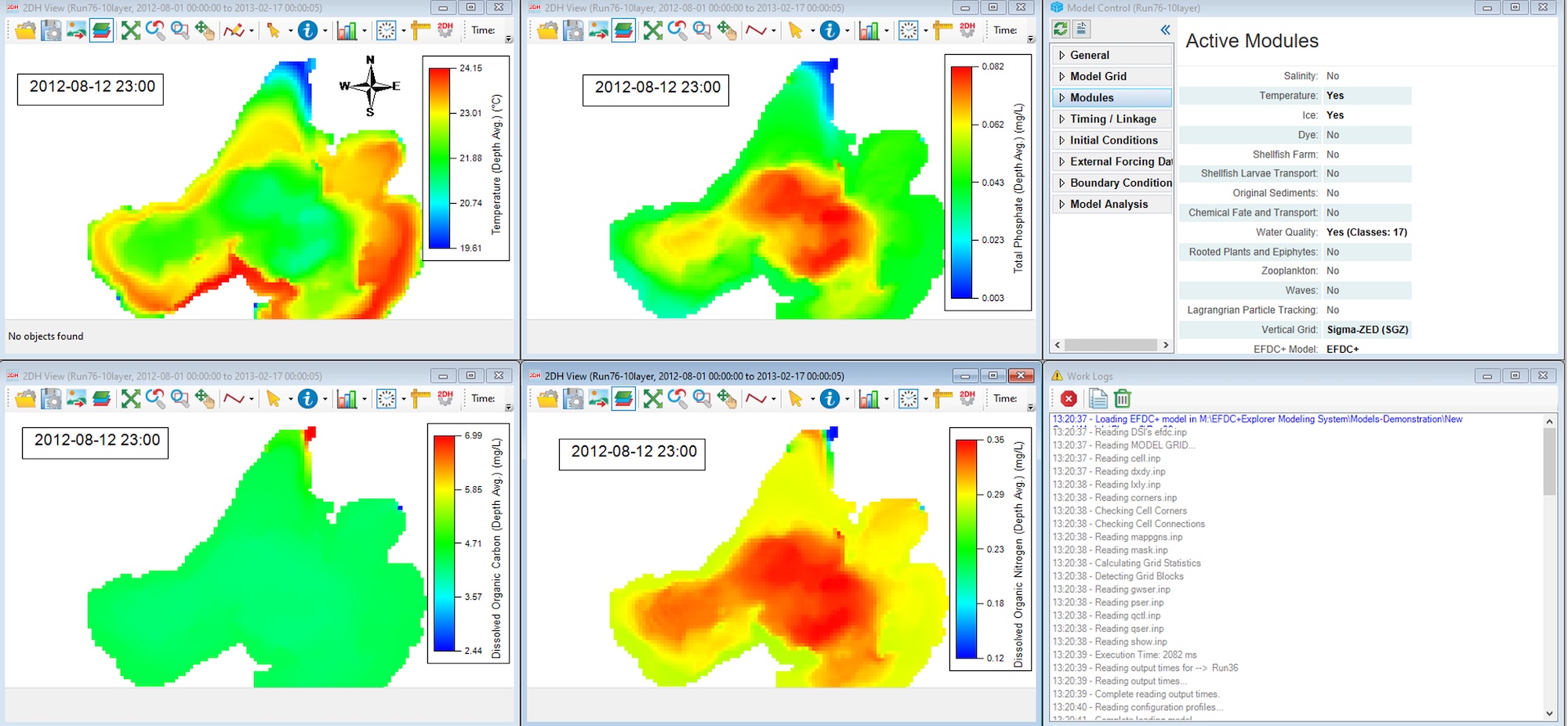
Task: Clear Work Logs with green trash icon
Action: click(1123, 399)
